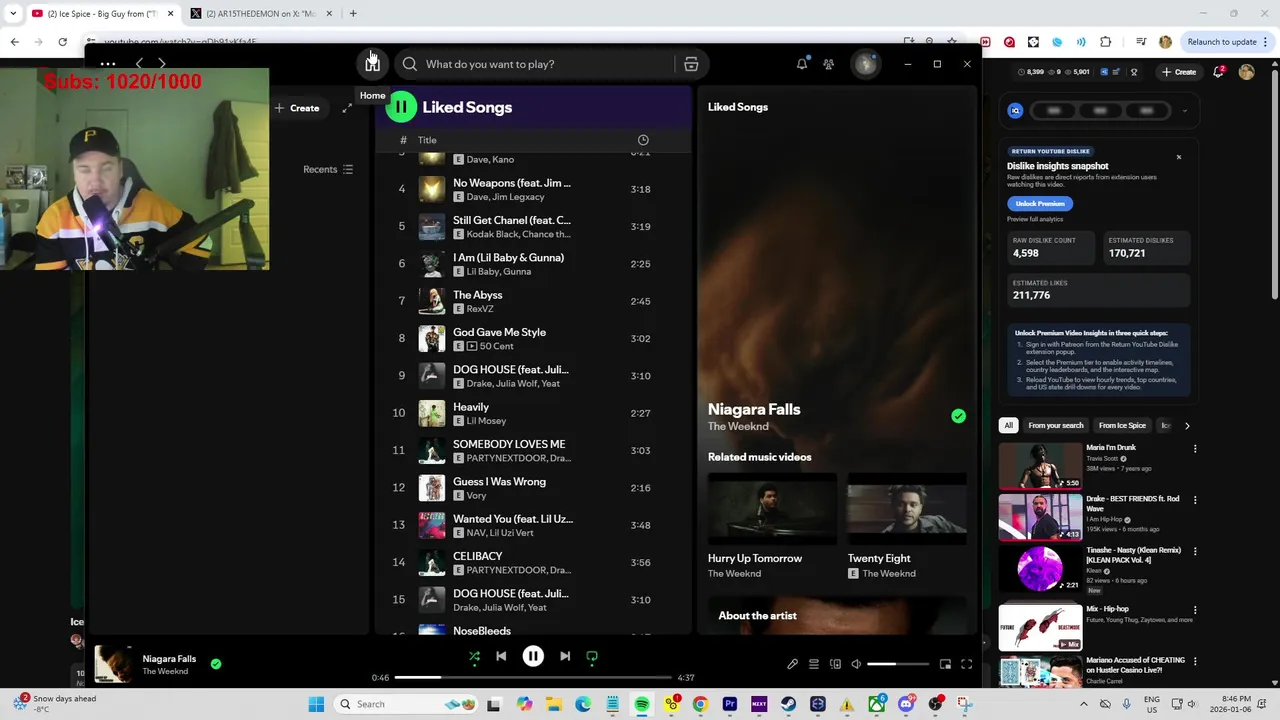Viewport: 1280px width, 720px height.
Task: Select From Ice Spice chip
Action: tap(1122, 425)
